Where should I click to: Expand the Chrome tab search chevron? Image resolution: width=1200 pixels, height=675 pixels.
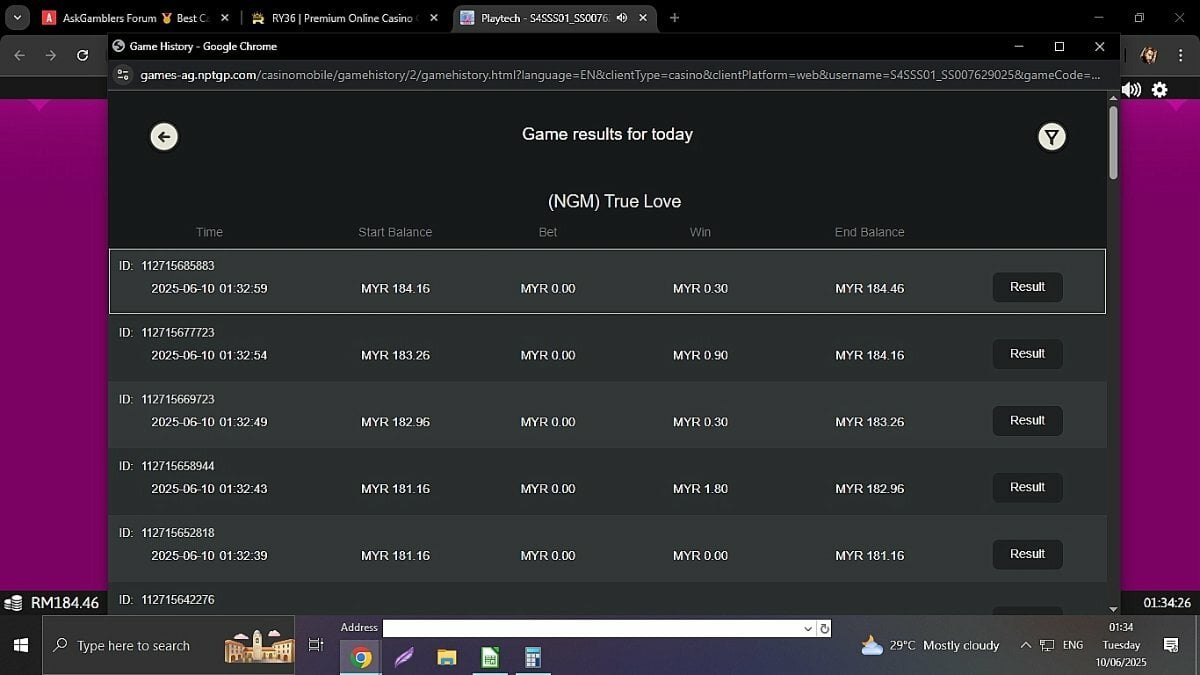coord(17,18)
